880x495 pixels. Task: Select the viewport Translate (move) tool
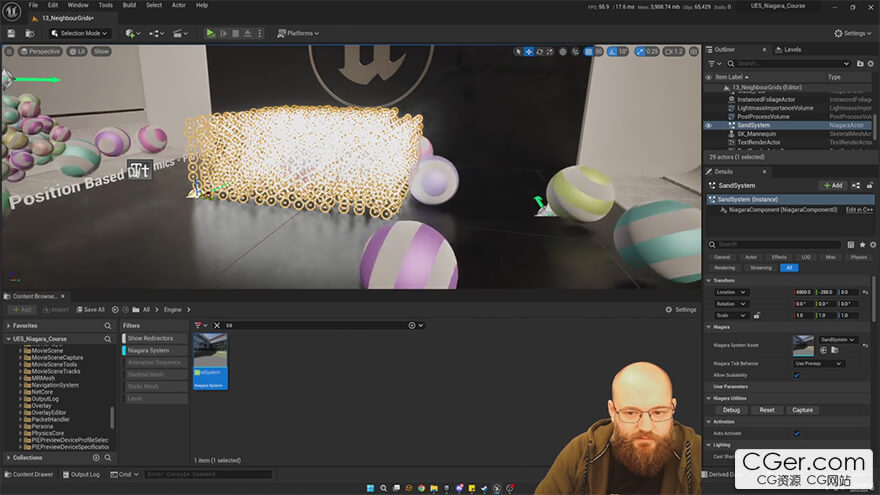tap(529, 52)
